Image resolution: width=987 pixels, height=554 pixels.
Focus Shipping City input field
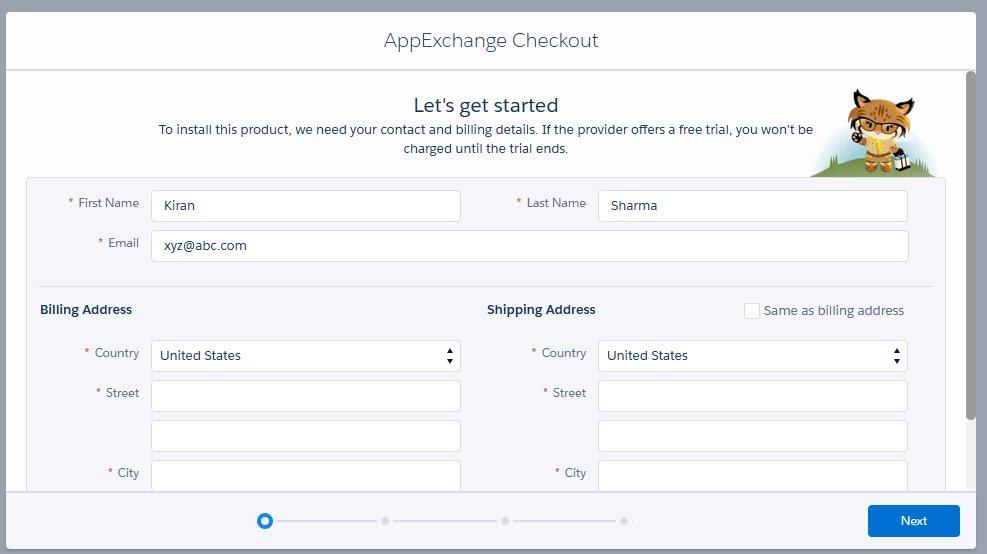[x=753, y=475]
